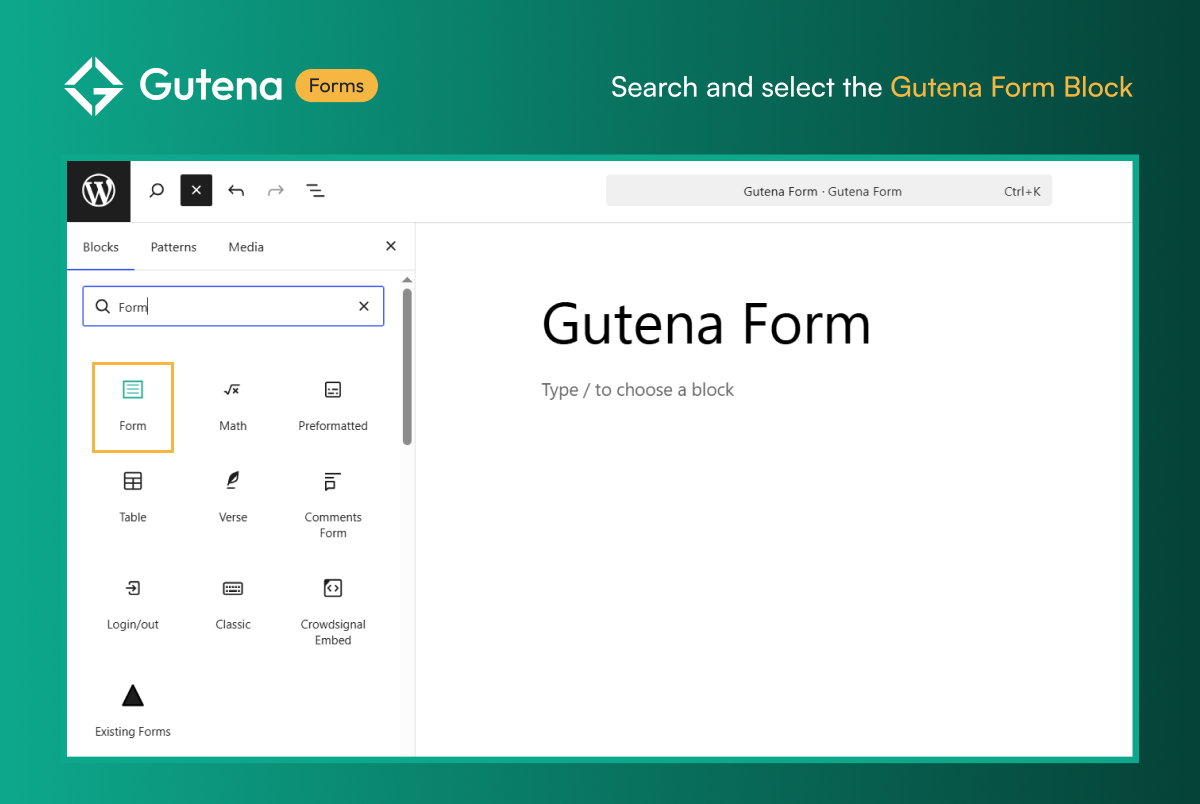Clear the block search text
The height and width of the screenshot is (804, 1200).
point(364,307)
